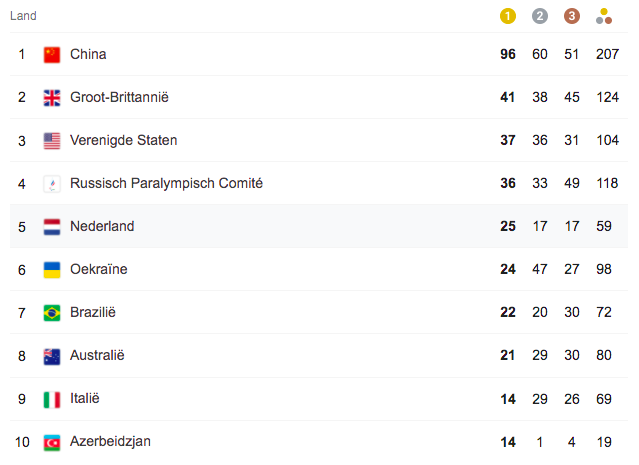Click the Italië flag icon
Viewport: 639px width, 465px height.
(x=52, y=400)
